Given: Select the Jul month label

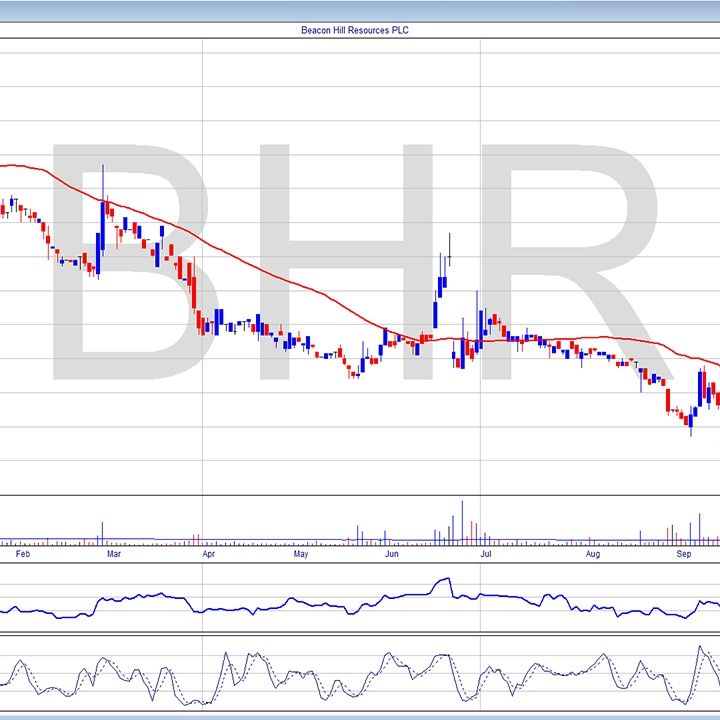Looking at the screenshot, I should (x=485, y=553).
